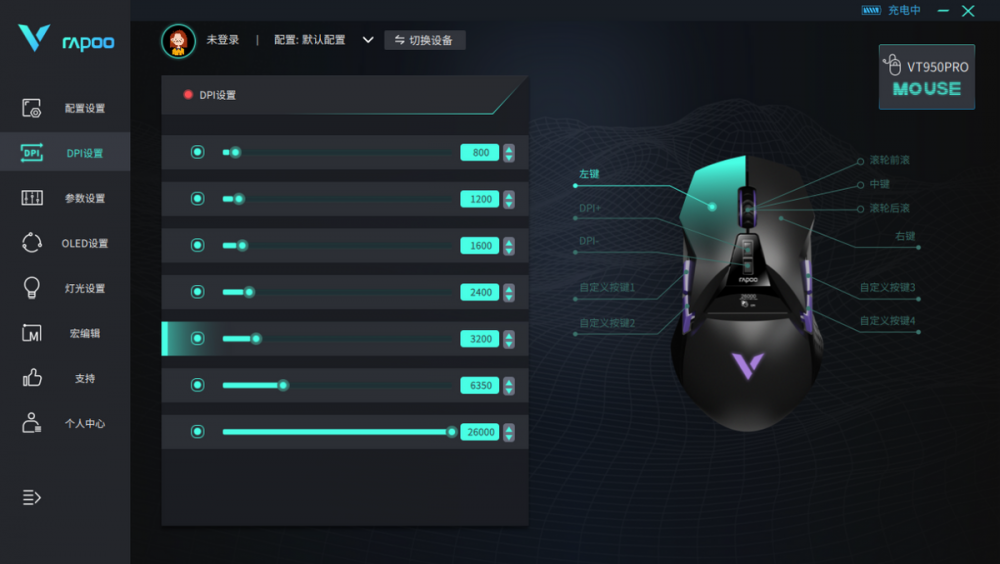Select the 26000 DPI radio button
This screenshot has height=564, width=1000.
198,431
